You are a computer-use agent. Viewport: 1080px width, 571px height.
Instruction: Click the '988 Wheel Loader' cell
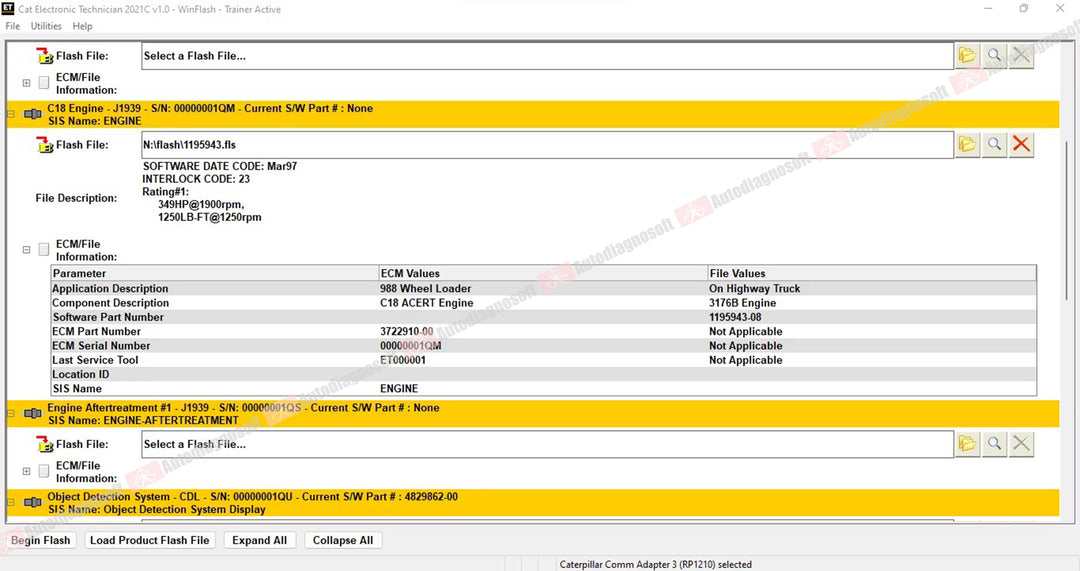pyautogui.click(x=426, y=289)
